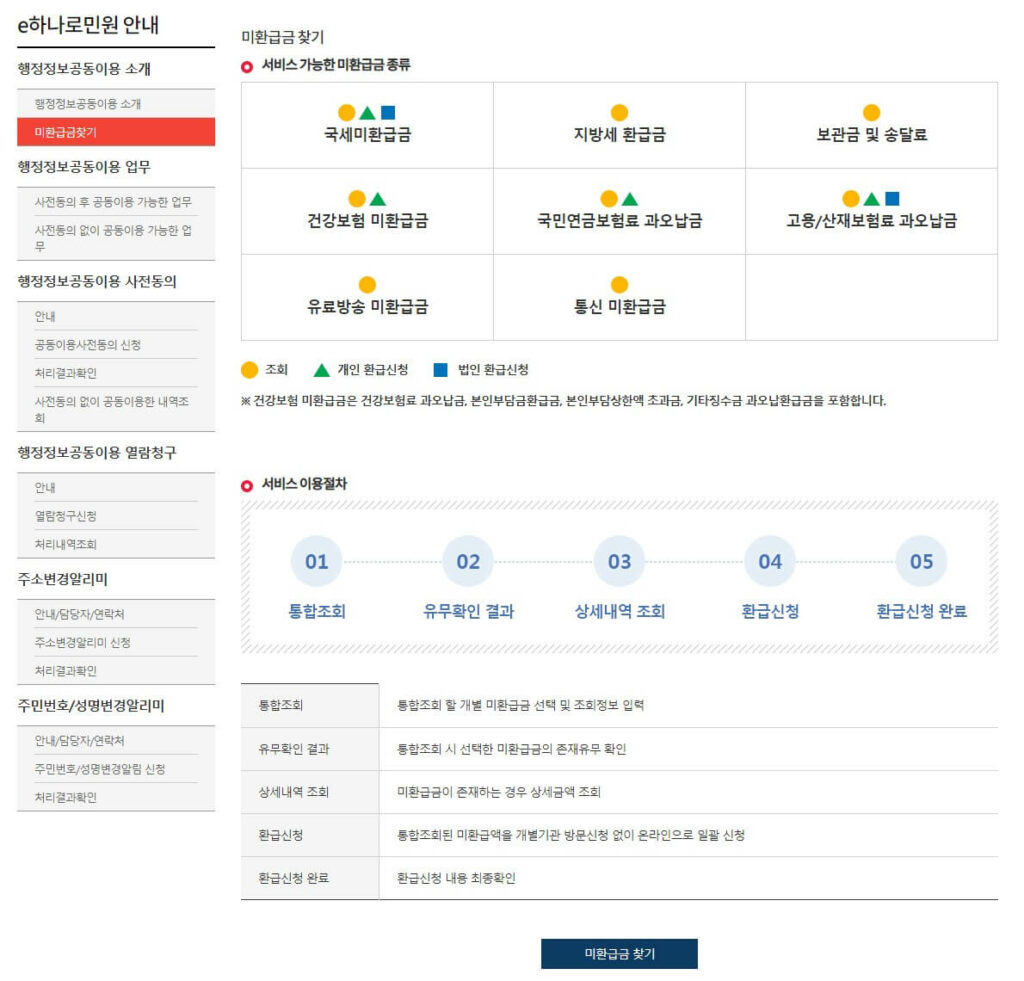Click the 01 통합조회 step circle
The image size is (1024, 981).
click(x=317, y=561)
